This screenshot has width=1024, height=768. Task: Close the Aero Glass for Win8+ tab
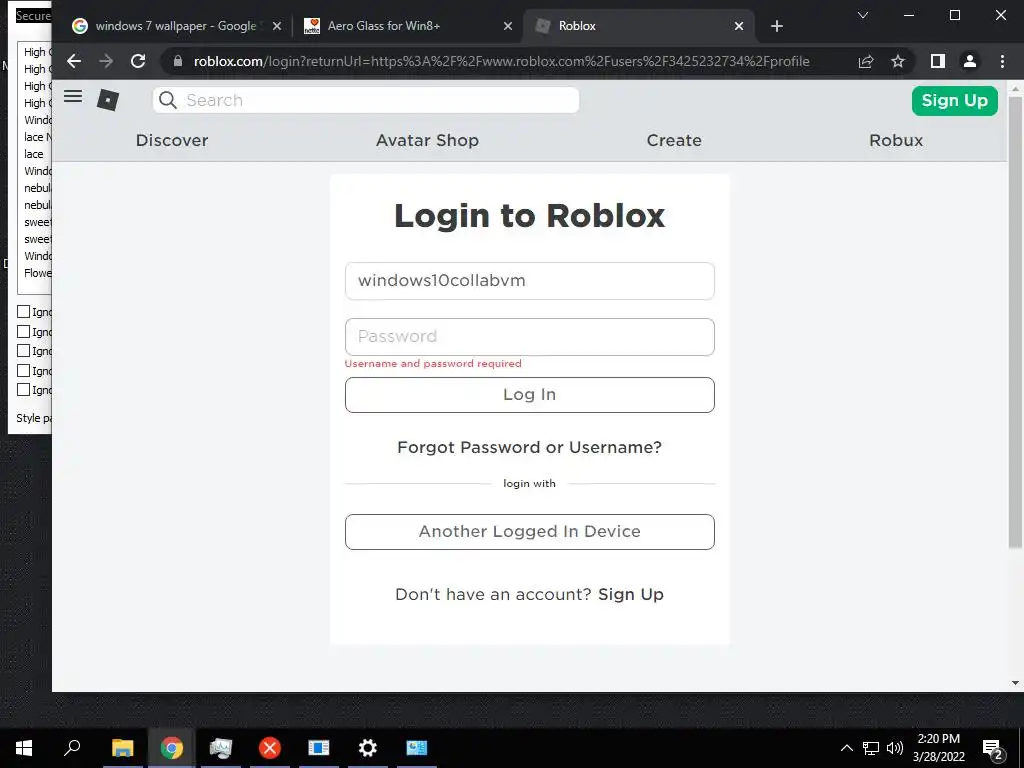[508, 26]
